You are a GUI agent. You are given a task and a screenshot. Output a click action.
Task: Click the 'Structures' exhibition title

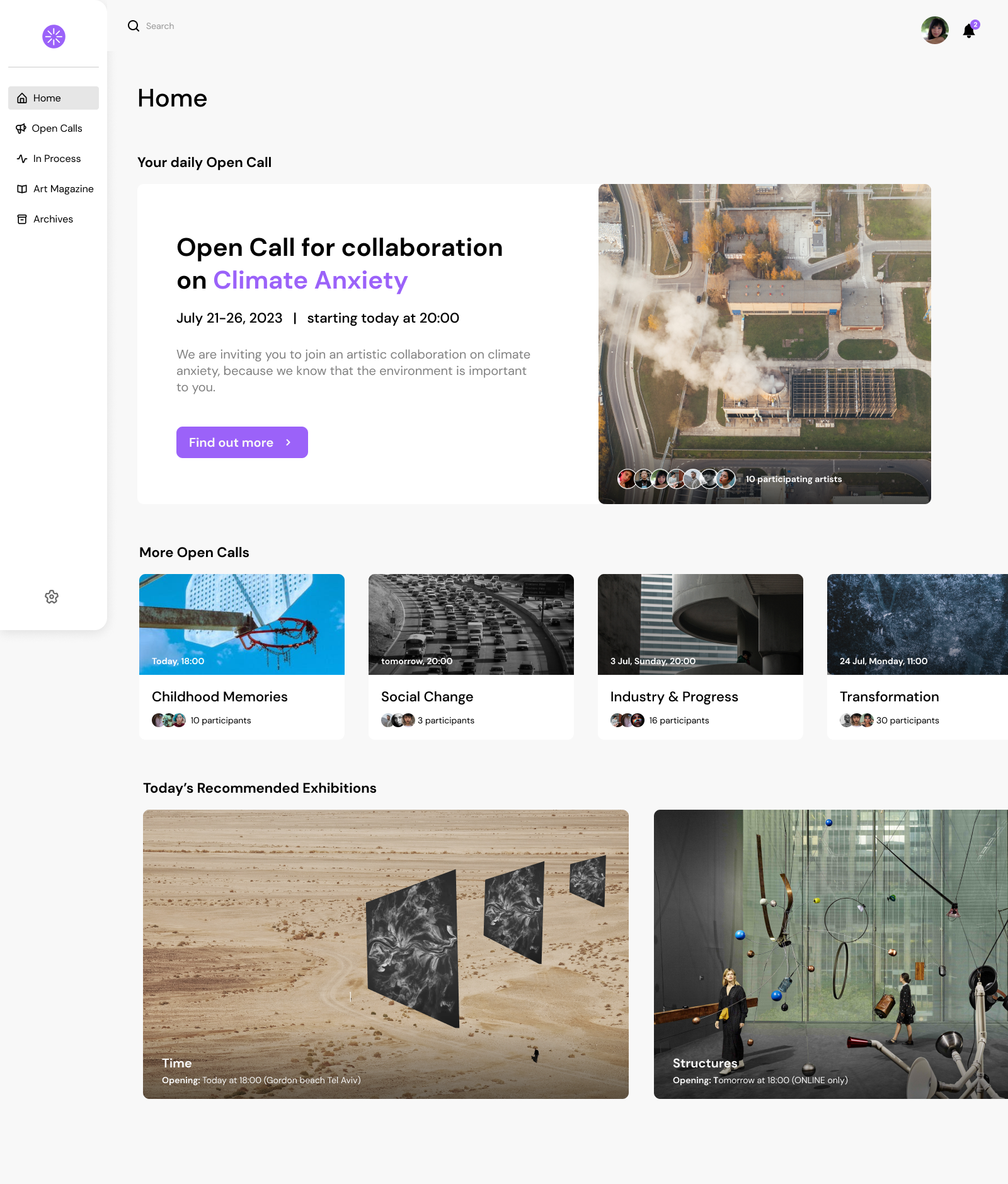705,1063
